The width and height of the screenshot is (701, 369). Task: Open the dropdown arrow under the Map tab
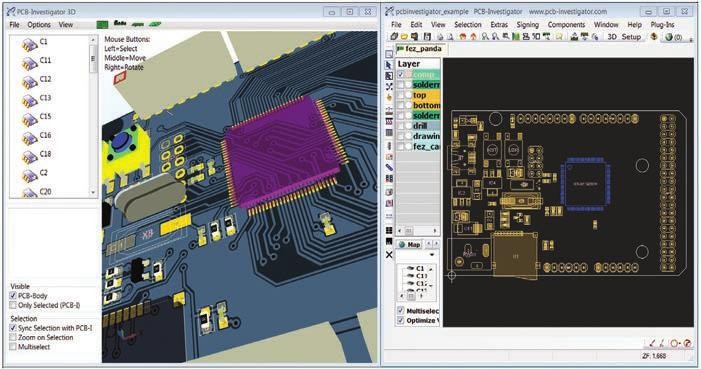432,255
